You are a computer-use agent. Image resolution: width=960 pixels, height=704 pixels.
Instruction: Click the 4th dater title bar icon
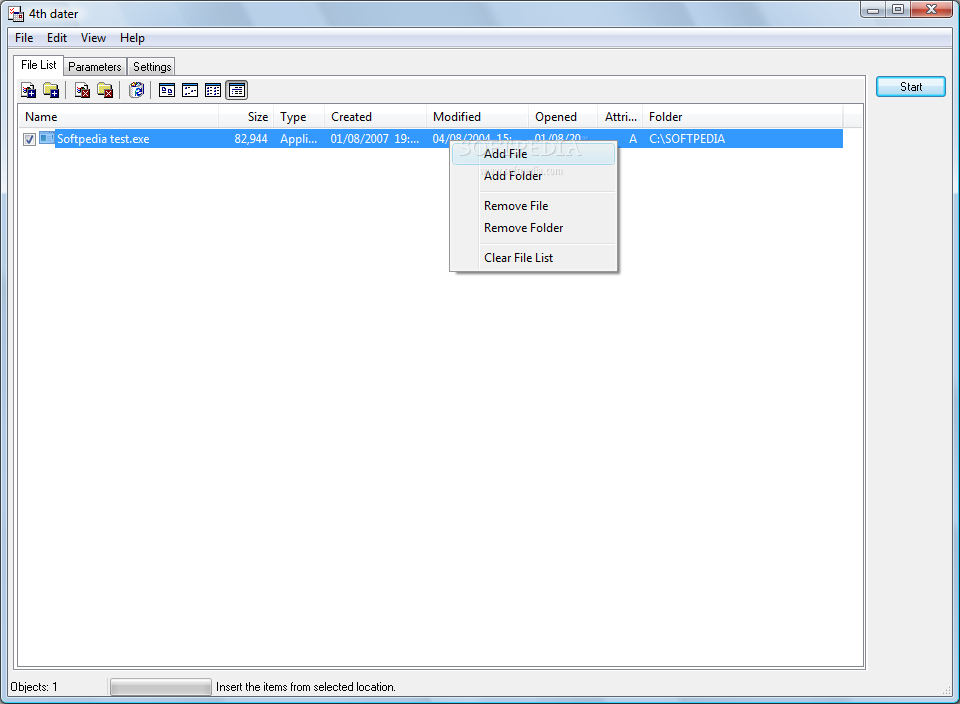[17, 13]
